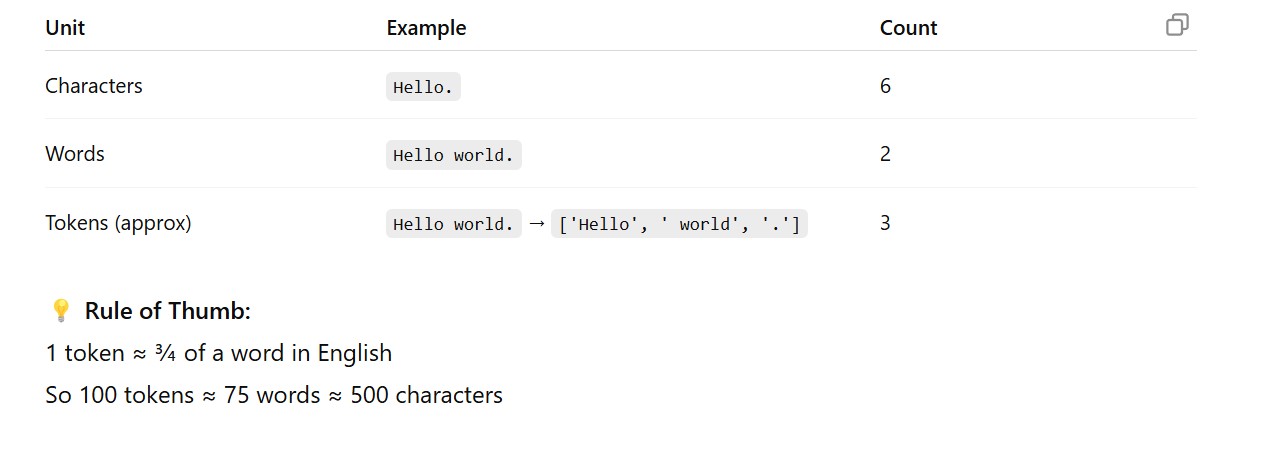
Task: Click the '1 token ≈ ¾ of a word' line
Action: click(x=219, y=353)
